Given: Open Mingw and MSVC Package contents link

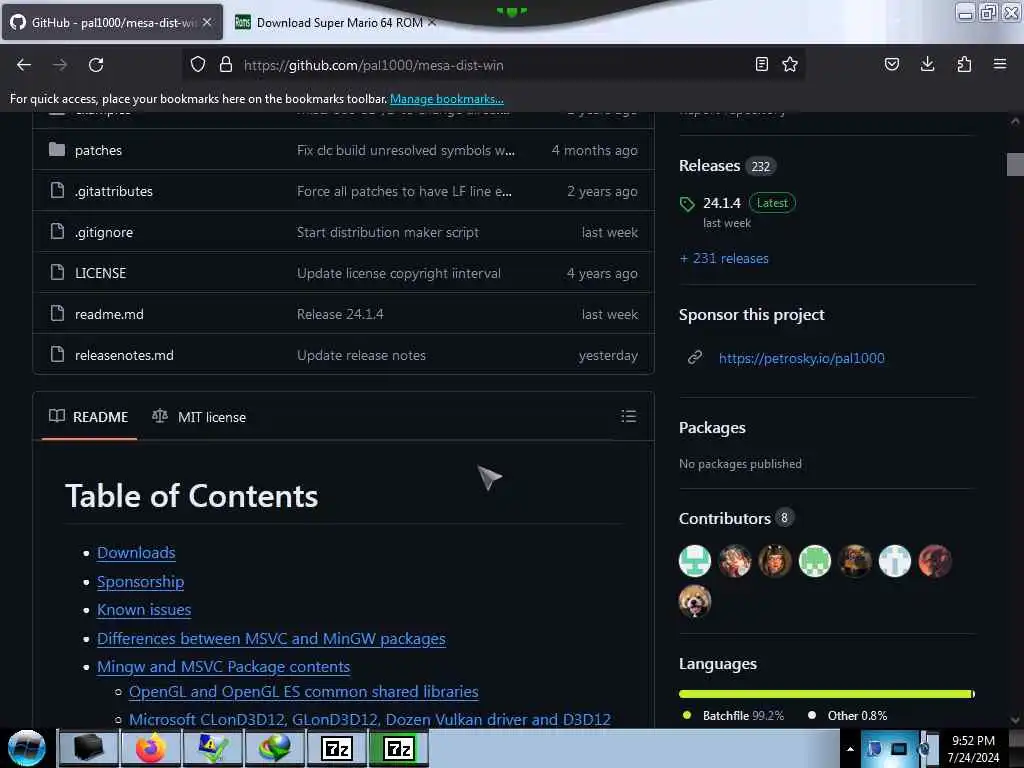Looking at the screenshot, I should tap(223, 666).
